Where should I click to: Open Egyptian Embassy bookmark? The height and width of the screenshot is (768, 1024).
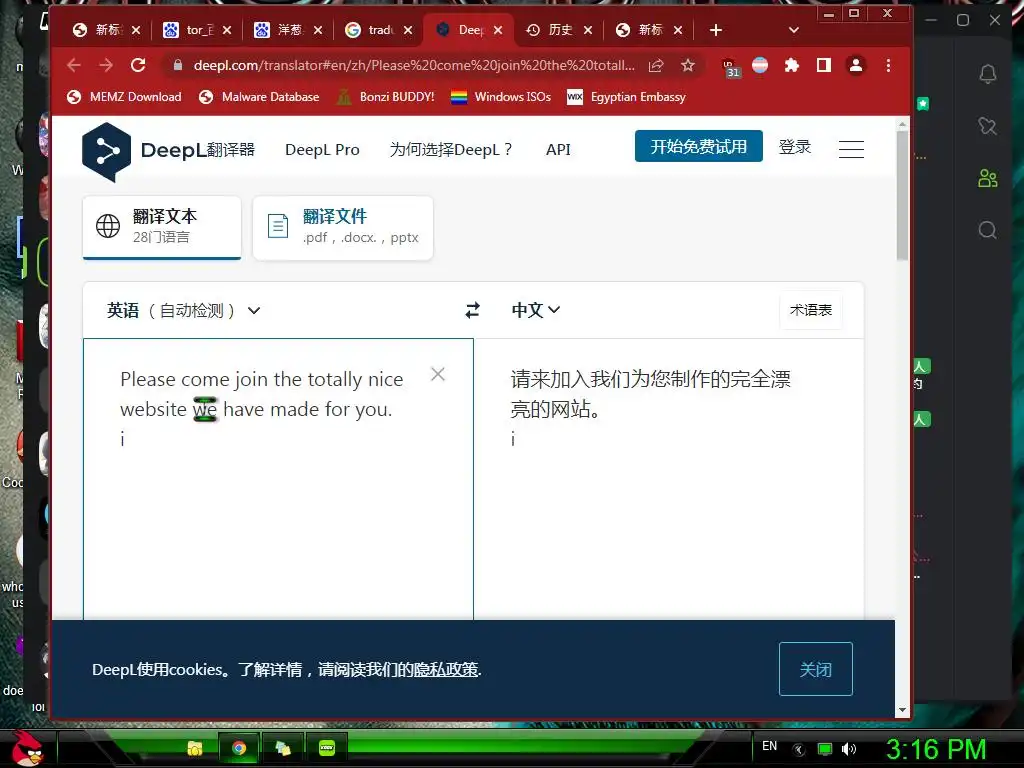tap(626, 97)
